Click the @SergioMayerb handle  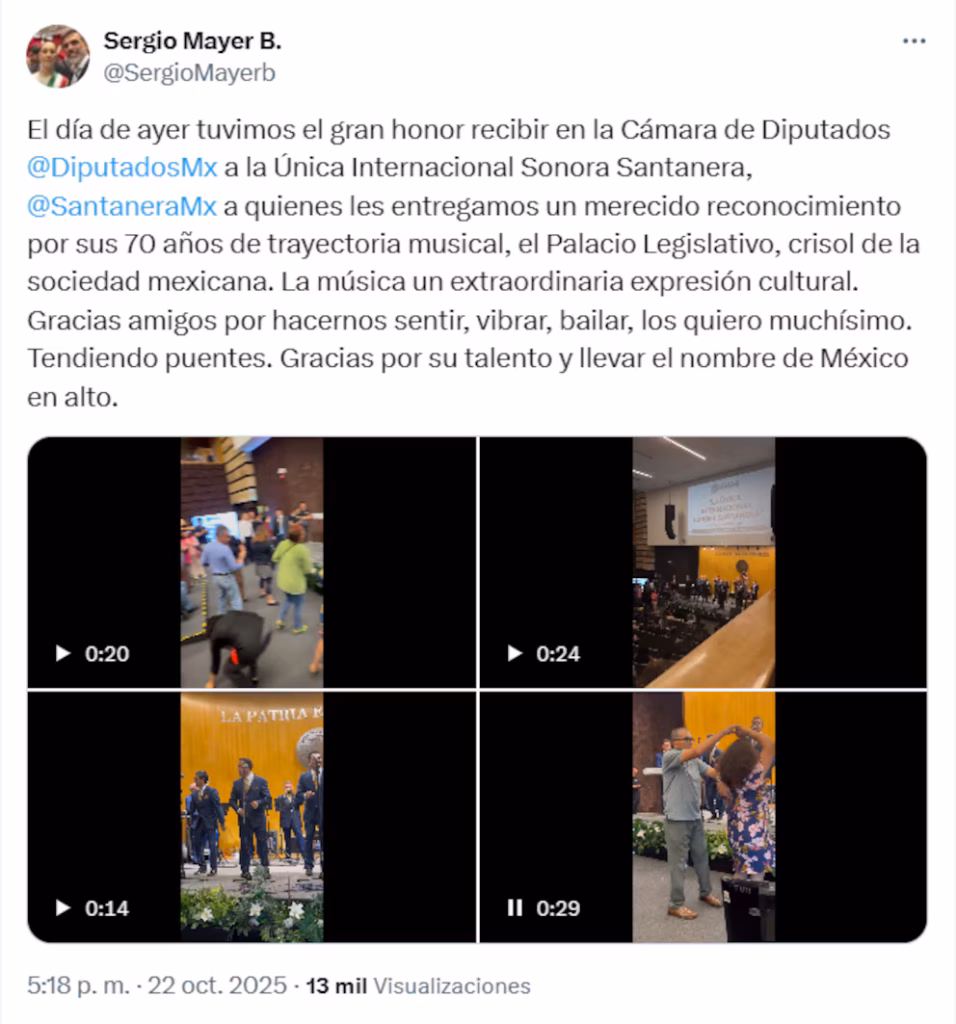click(189, 72)
